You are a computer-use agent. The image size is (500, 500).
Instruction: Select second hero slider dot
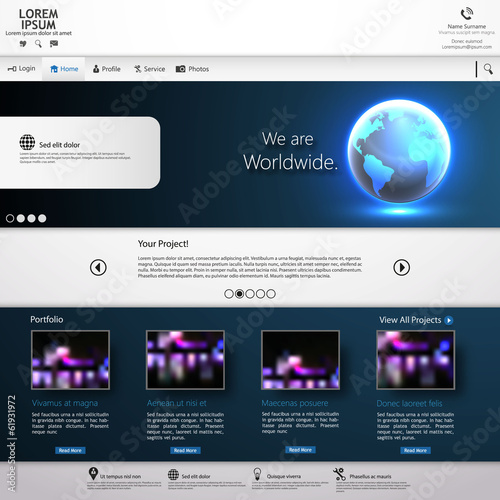21,218
